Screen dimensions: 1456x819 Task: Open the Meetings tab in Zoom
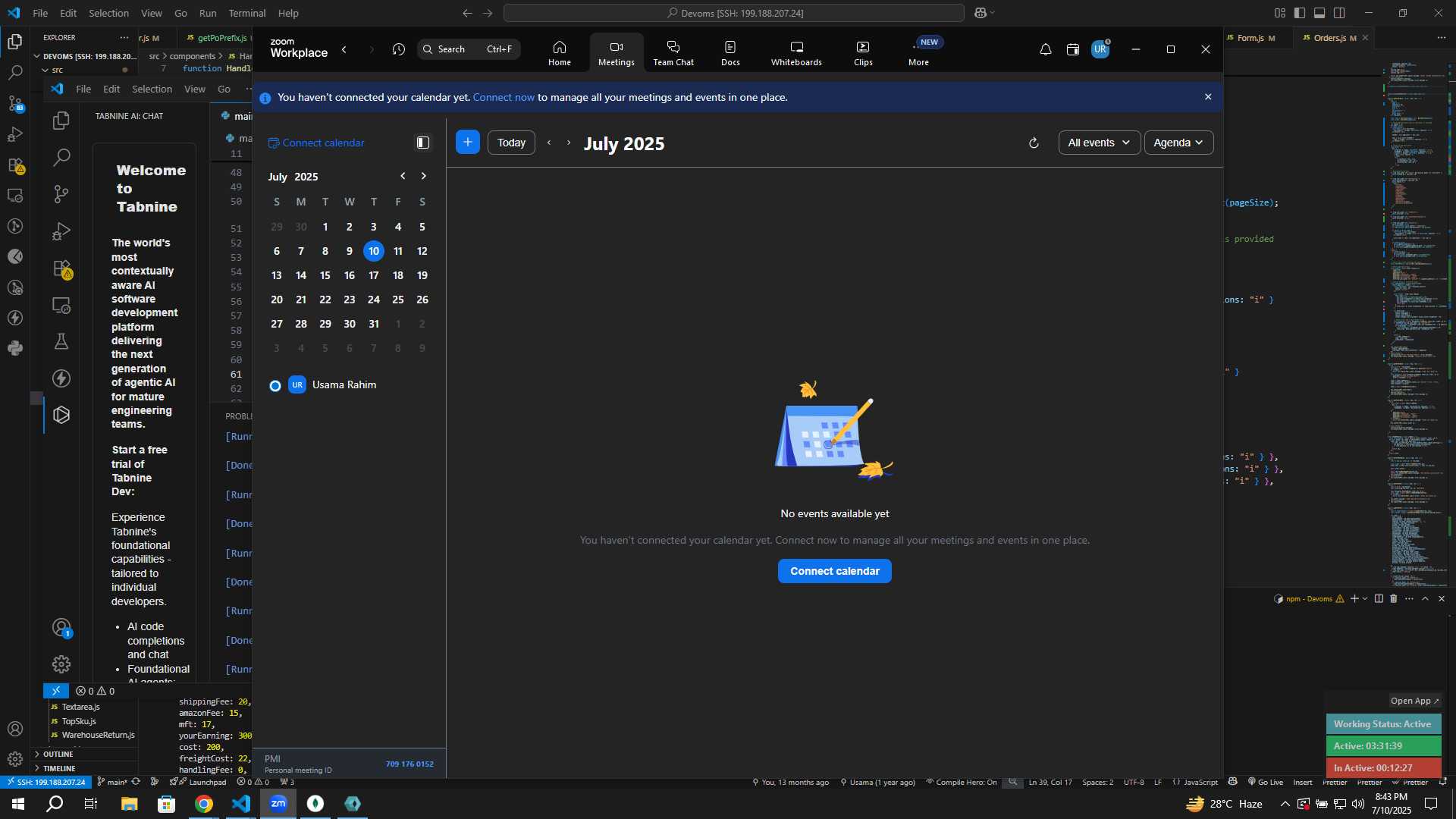pyautogui.click(x=617, y=53)
